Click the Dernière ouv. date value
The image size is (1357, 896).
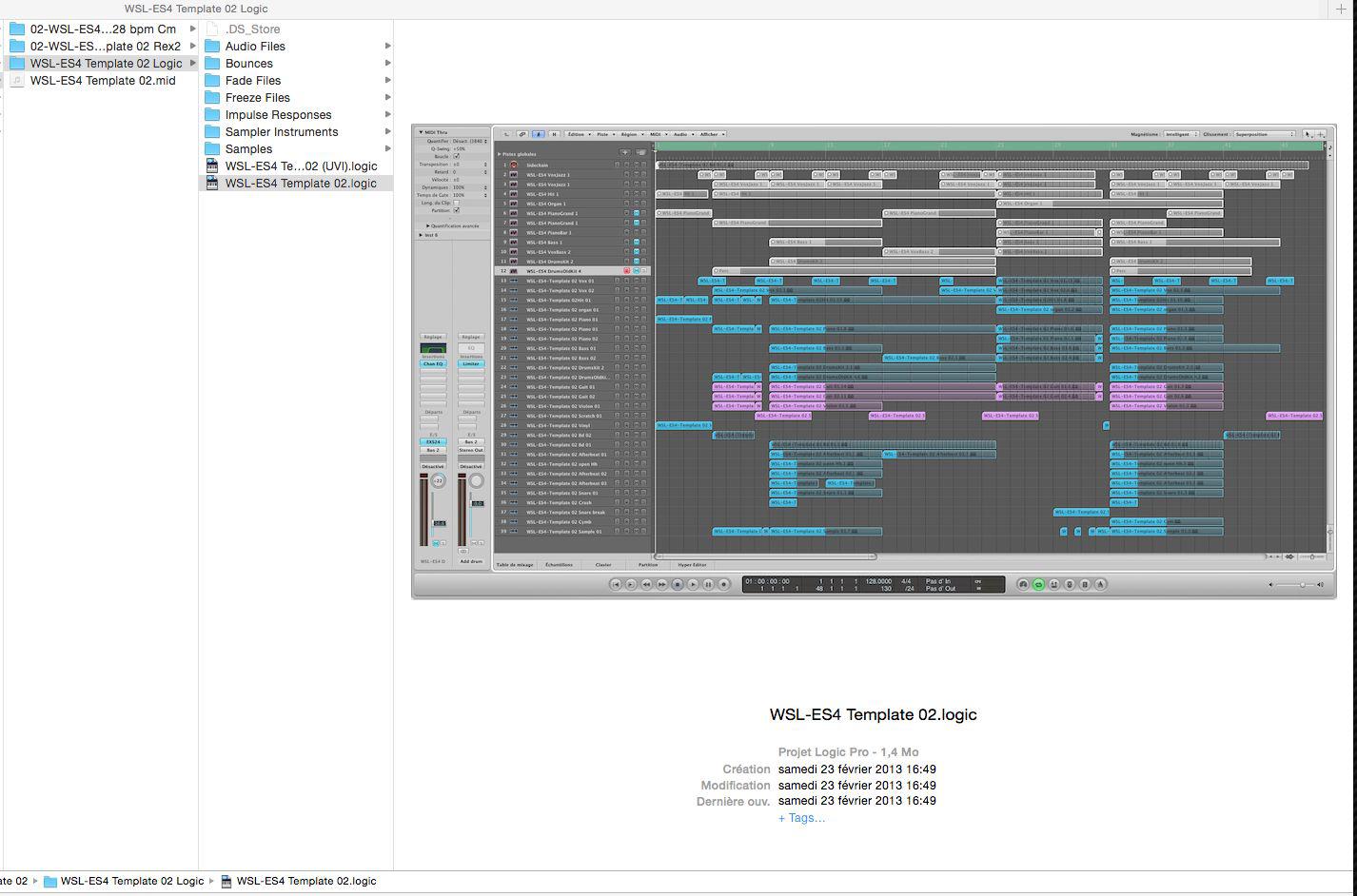tap(856, 800)
